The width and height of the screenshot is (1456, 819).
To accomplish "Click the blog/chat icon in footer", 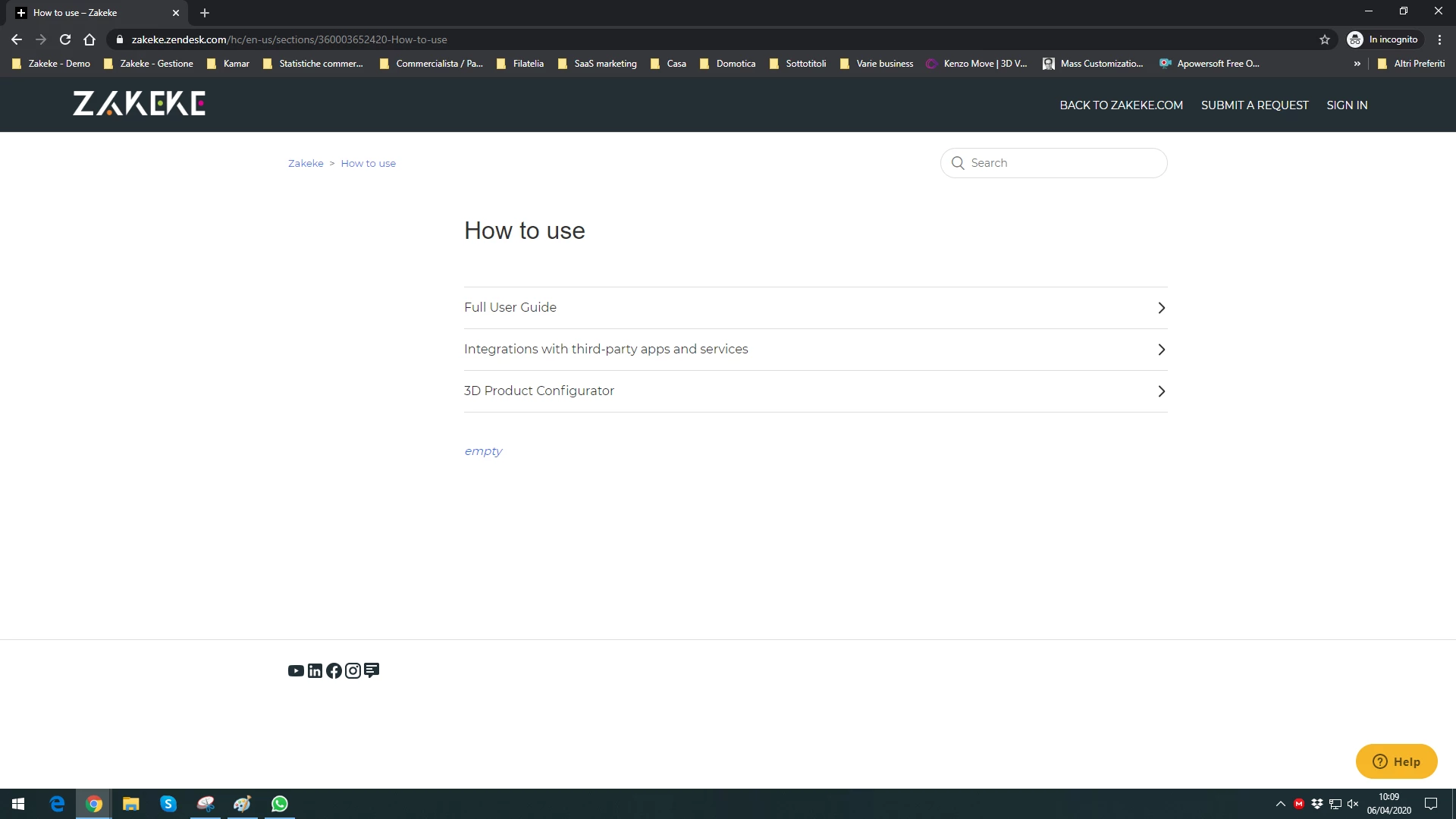I will pyautogui.click(x=372, y=670).
